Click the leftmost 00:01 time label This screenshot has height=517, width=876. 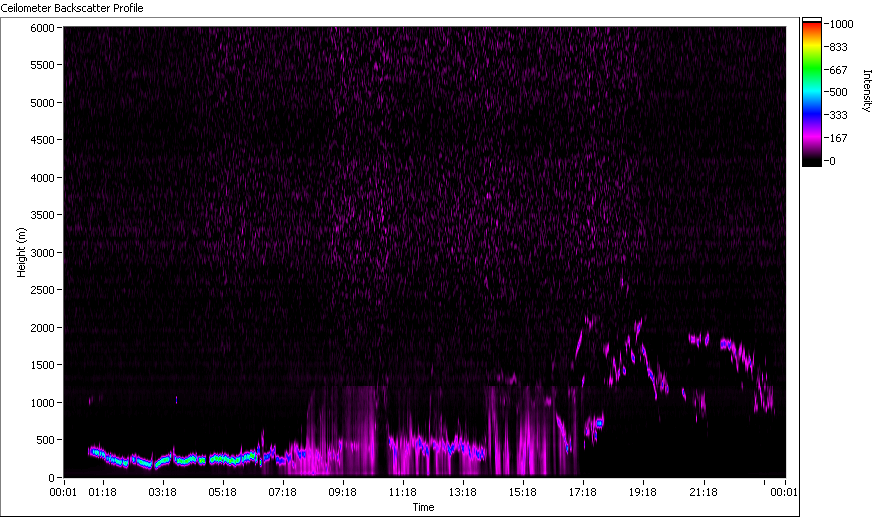(x=63, y=492)
